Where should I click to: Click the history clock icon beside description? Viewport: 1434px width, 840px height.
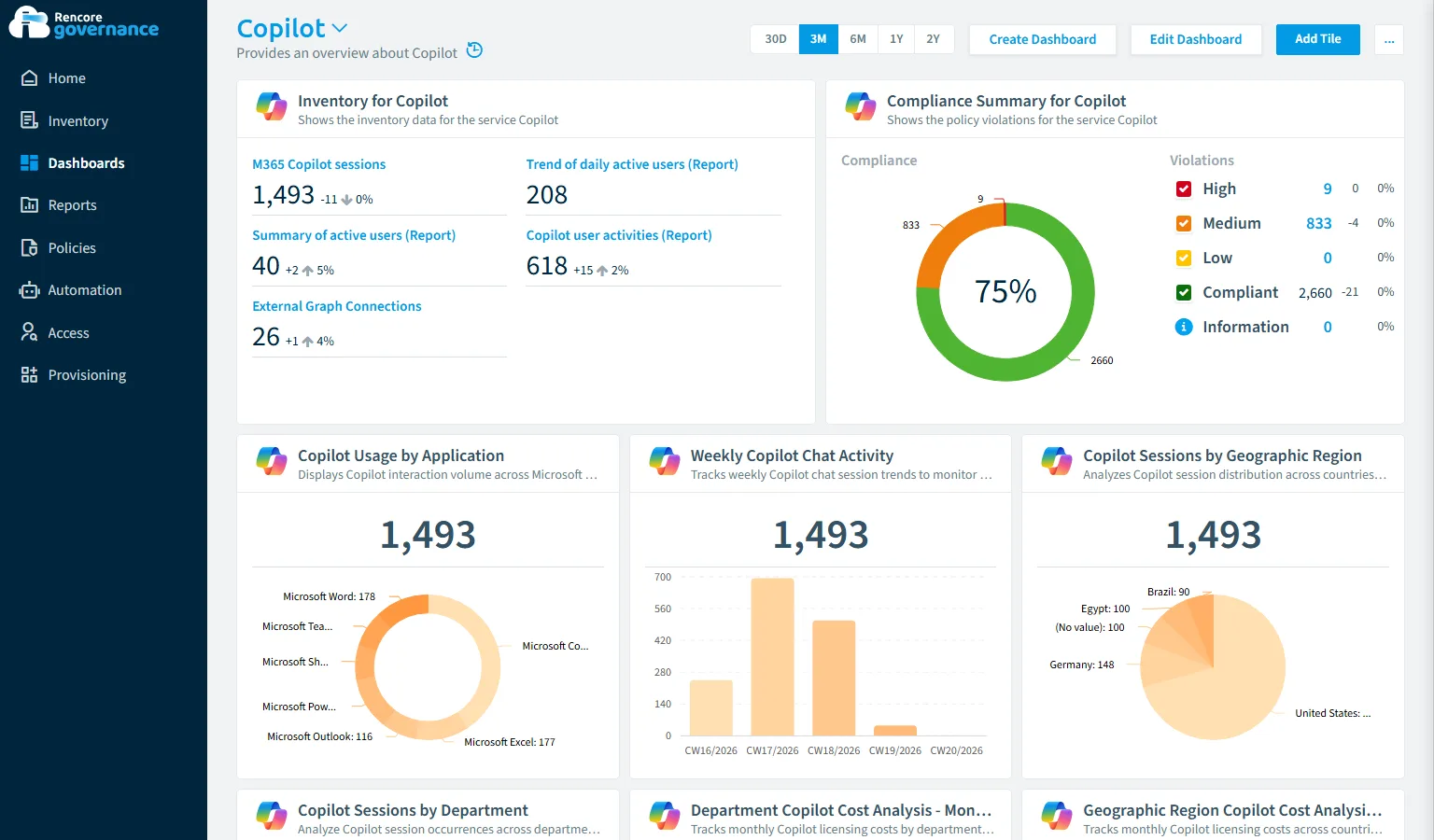tap(474, 50)
